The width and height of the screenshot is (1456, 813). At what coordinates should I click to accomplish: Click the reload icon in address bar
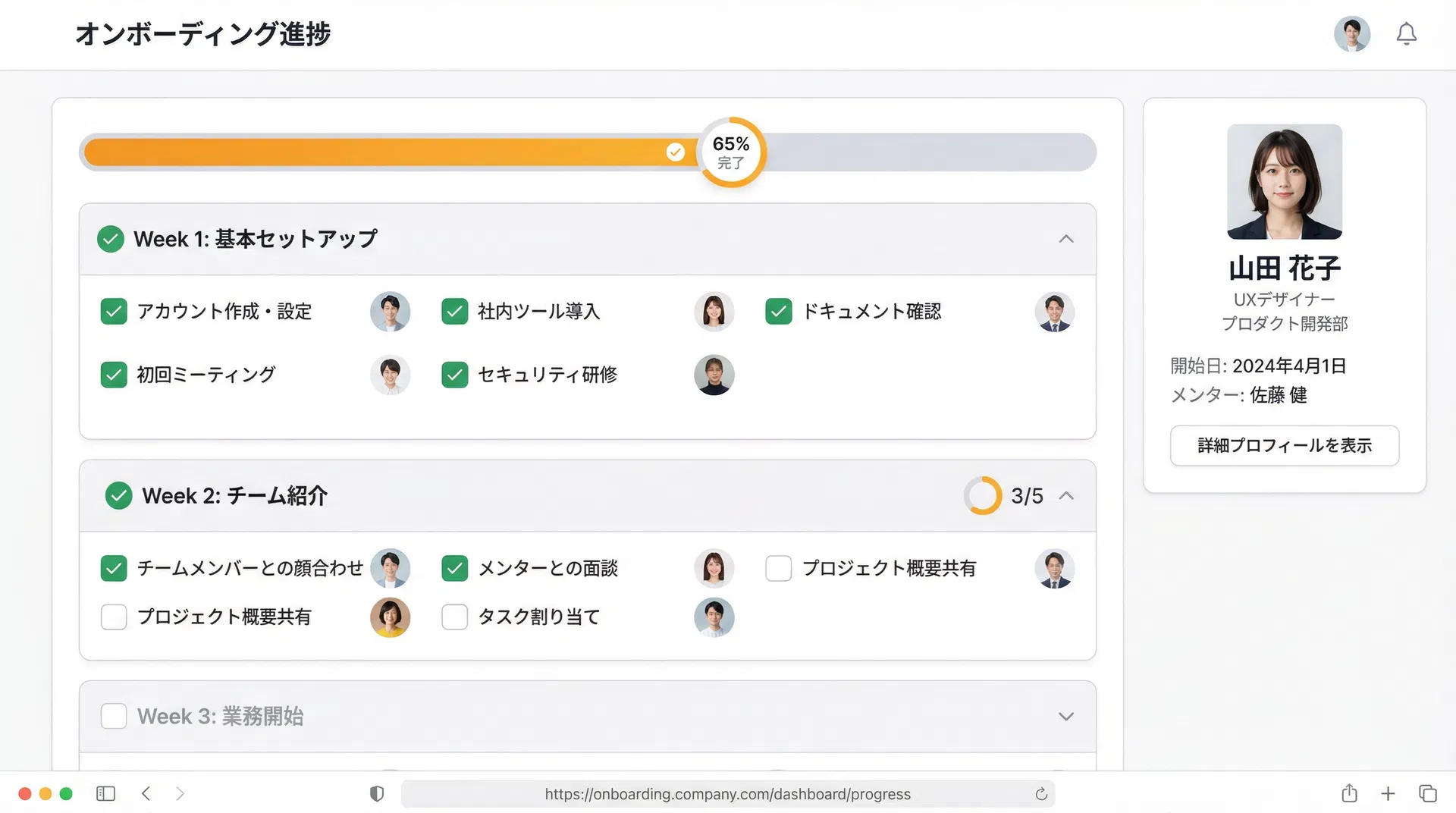(1041, 794)
